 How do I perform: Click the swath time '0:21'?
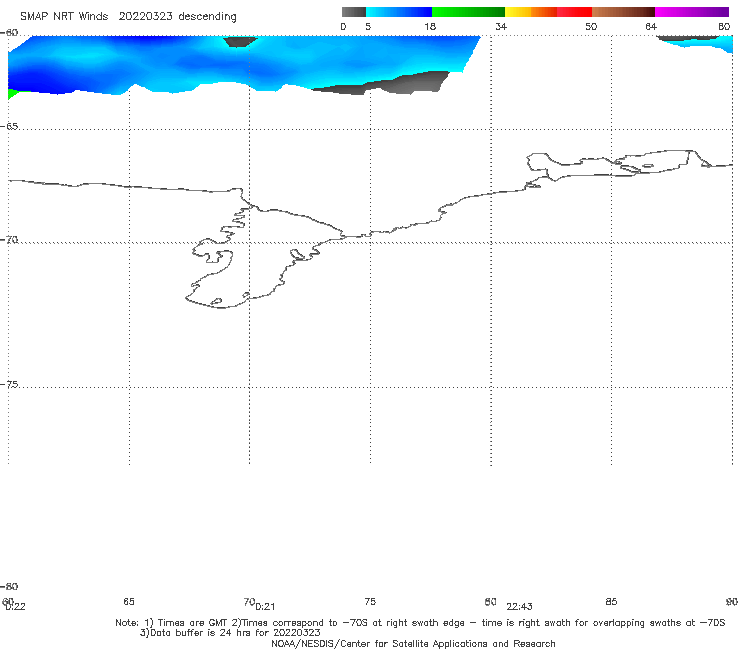pos(265,607)
